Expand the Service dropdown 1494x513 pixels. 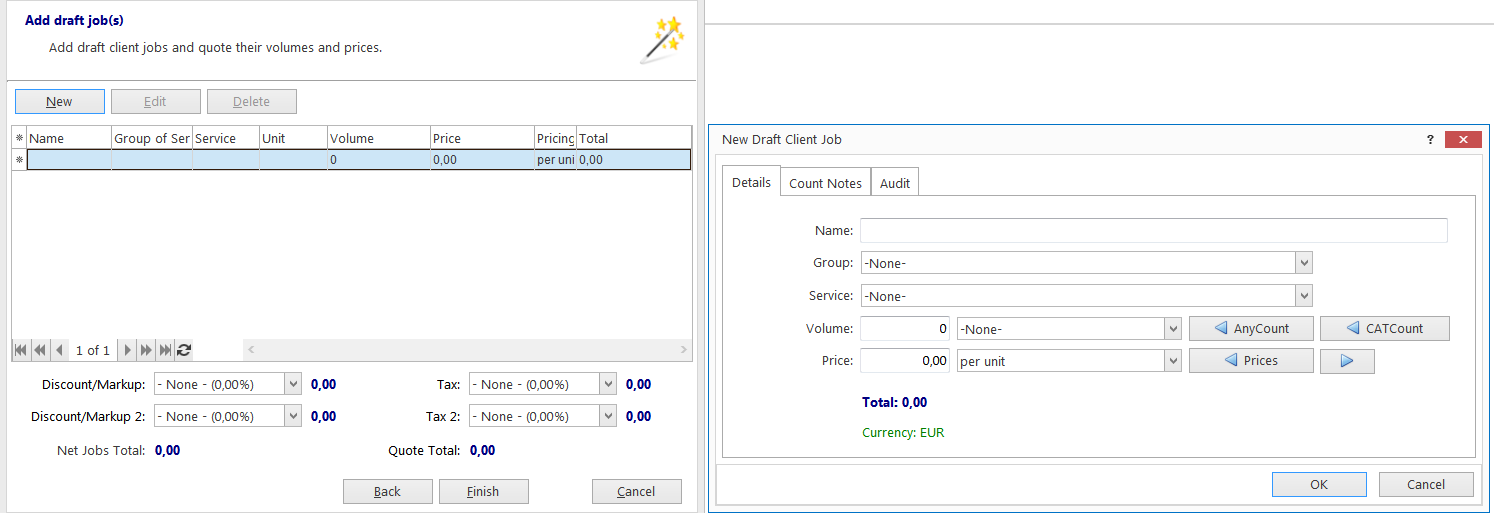pos(1303,296)
